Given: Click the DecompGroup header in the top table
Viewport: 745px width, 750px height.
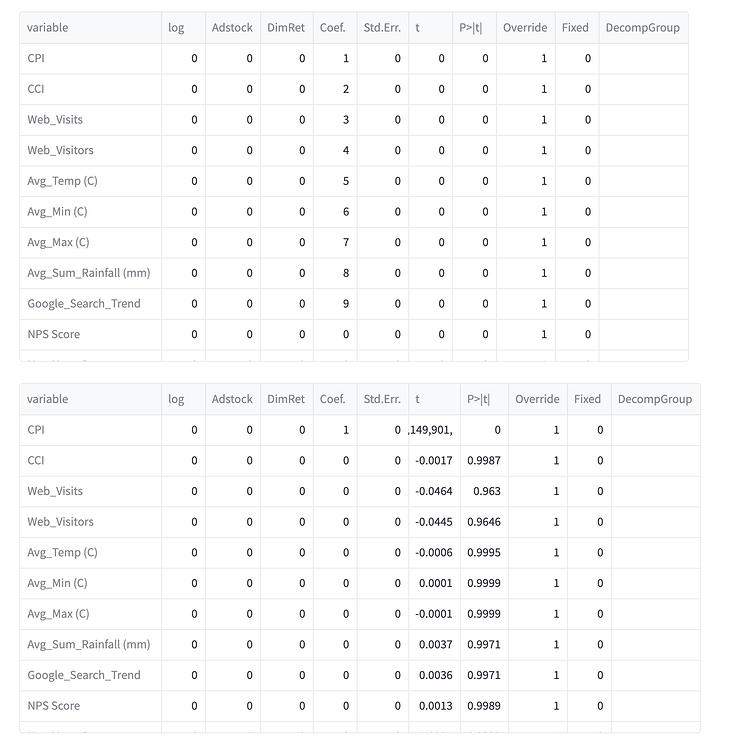Looking at the screenshot, I should (643, 28).
